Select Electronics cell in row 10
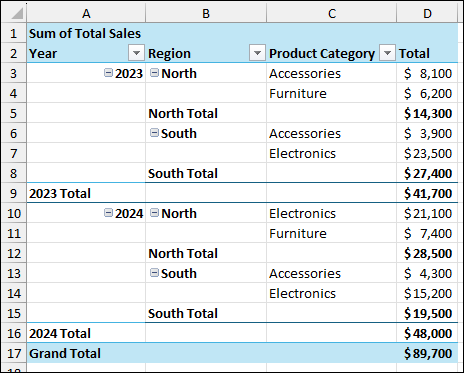Image resolution: width=464 pixels, height=373 pixels. (x=332, y=213)
